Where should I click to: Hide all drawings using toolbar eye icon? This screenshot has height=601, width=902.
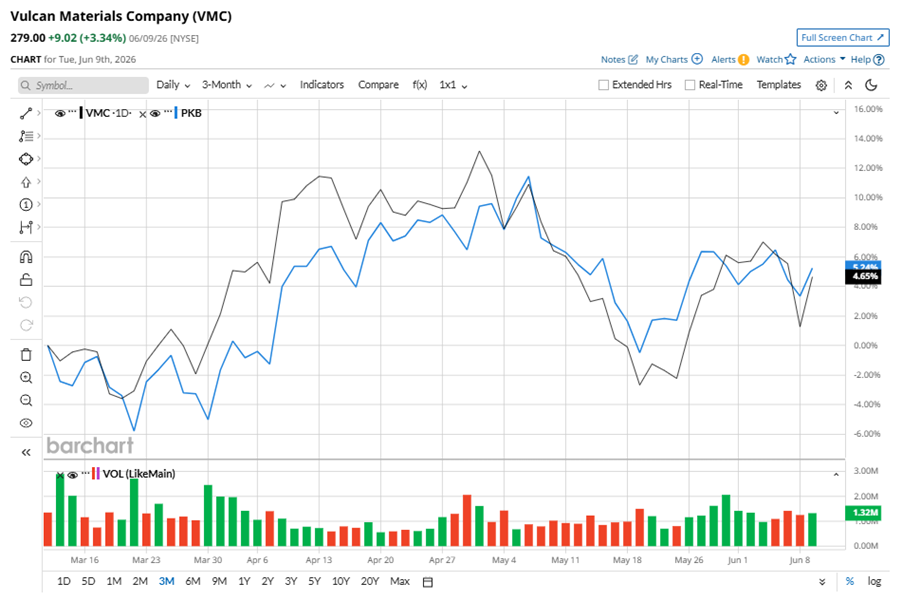26,423
